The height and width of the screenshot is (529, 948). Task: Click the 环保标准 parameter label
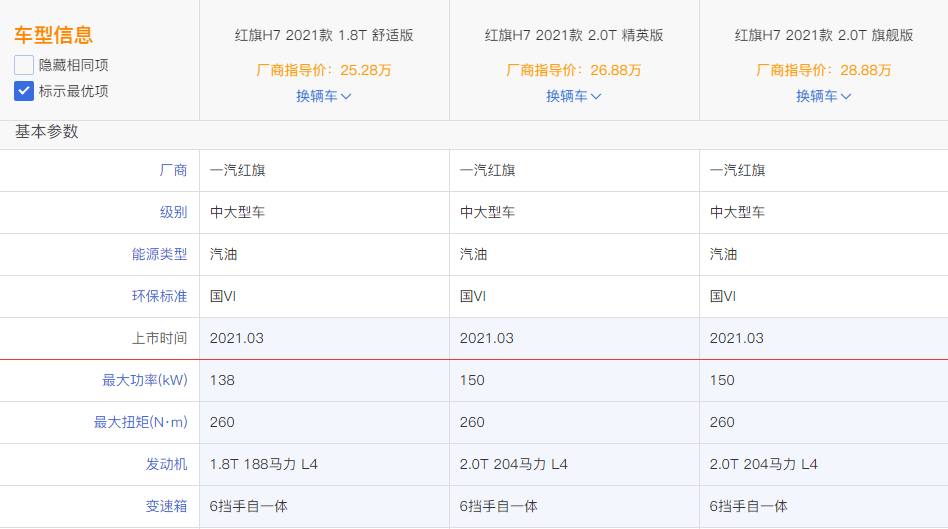coord(160,296)
